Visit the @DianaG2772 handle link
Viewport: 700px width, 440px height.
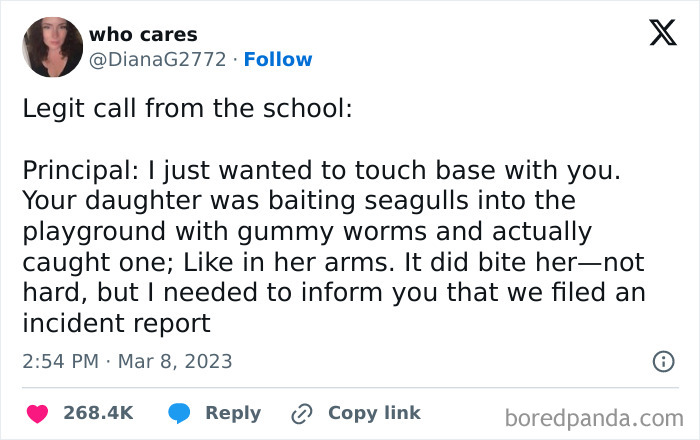coord(158,59)
